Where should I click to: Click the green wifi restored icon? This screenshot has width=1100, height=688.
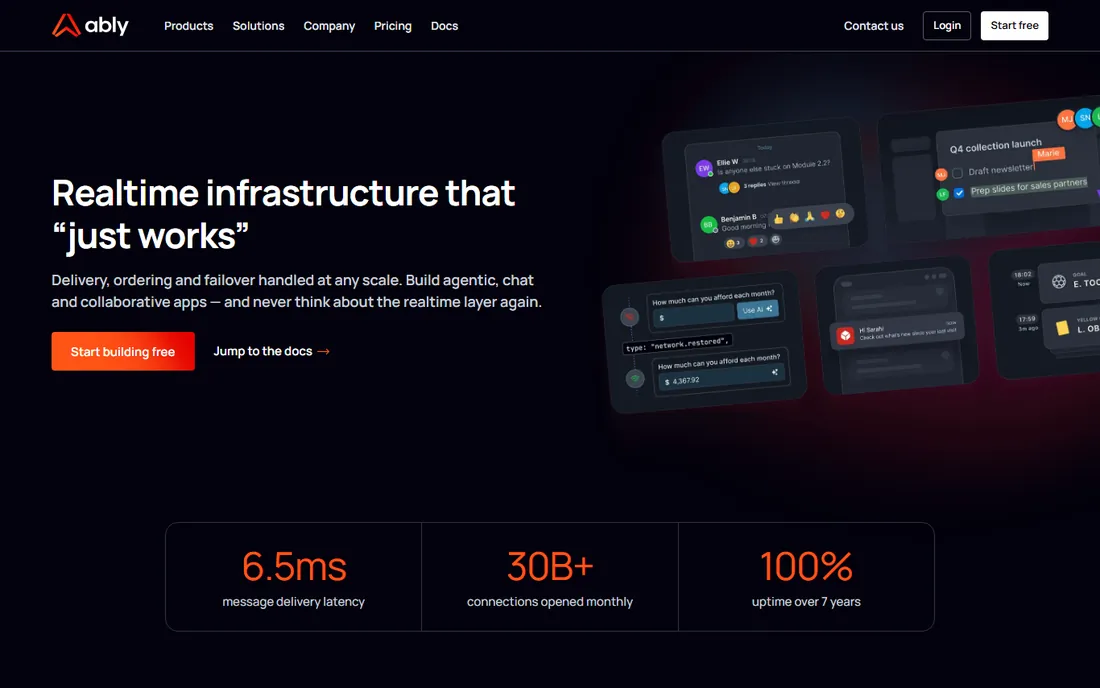tap(635, 379)
